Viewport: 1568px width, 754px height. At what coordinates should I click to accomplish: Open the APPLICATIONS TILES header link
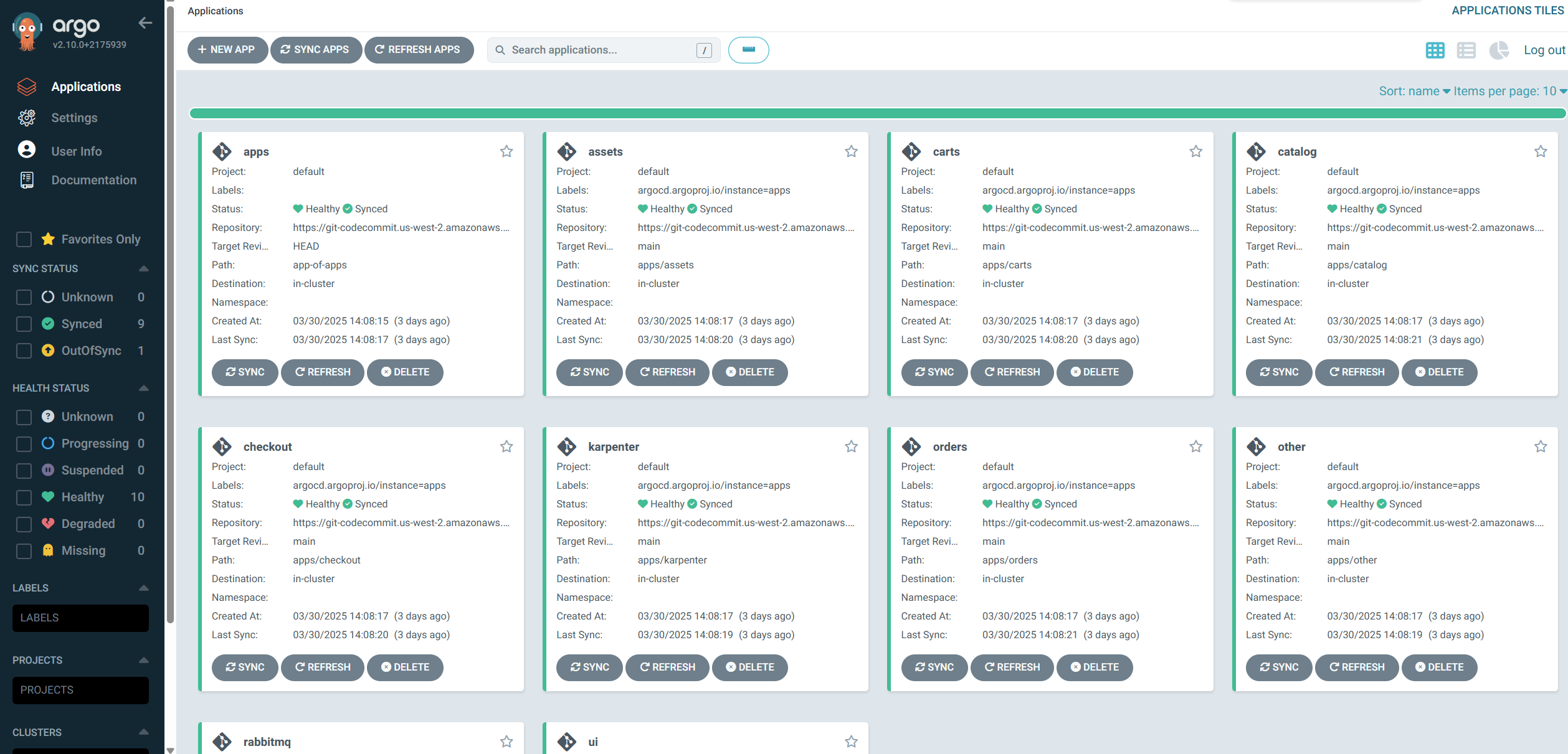point(1508,11)
